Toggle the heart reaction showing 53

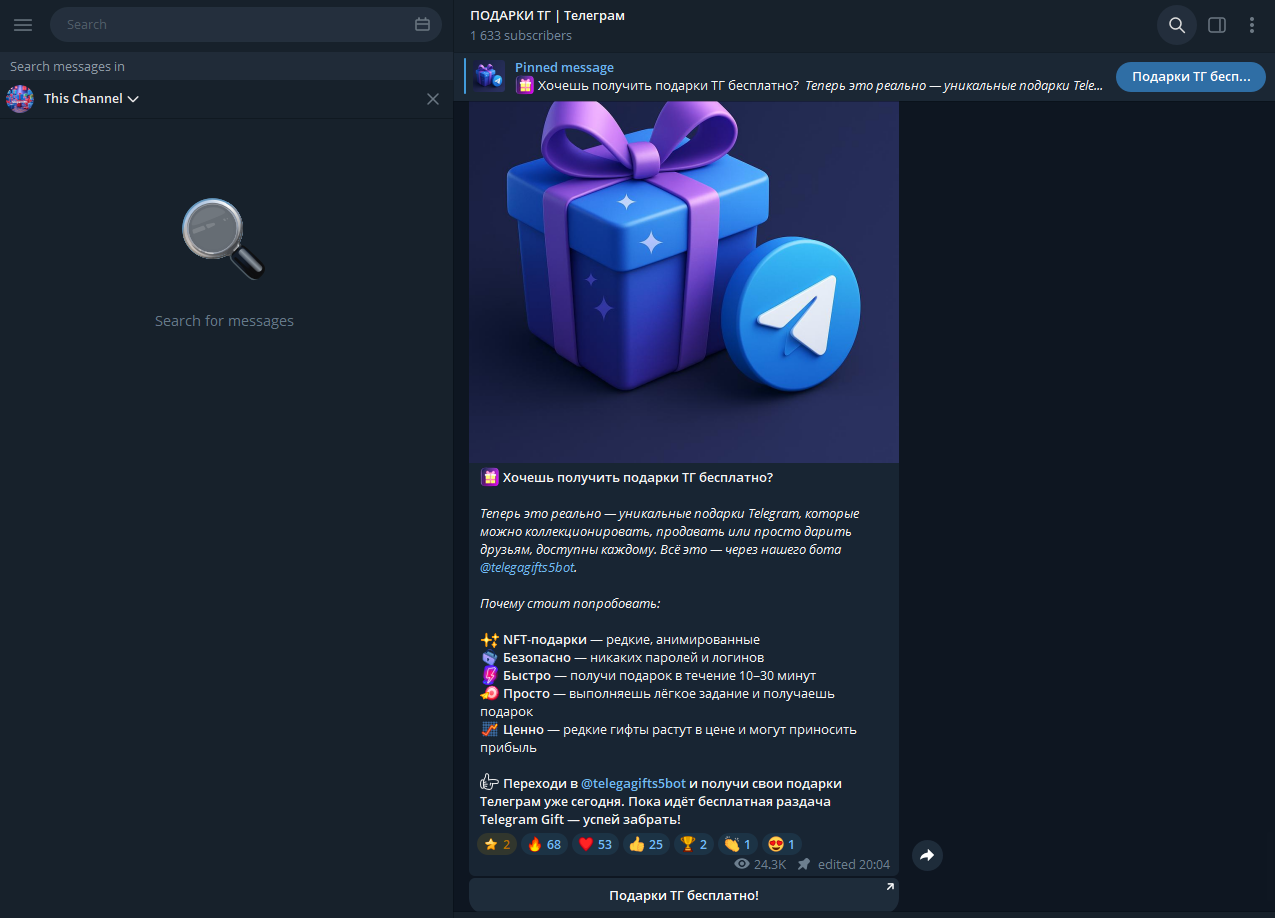click(595, 844)
